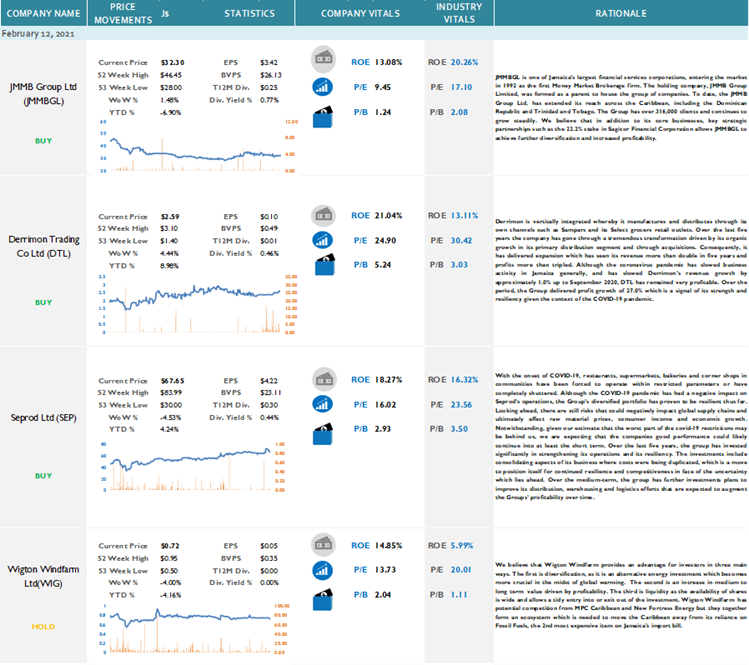The height and width of the screenshot is (665, 749).
Task: Select Derrimon WoW value 4.44%
Action: click(170, 253)
